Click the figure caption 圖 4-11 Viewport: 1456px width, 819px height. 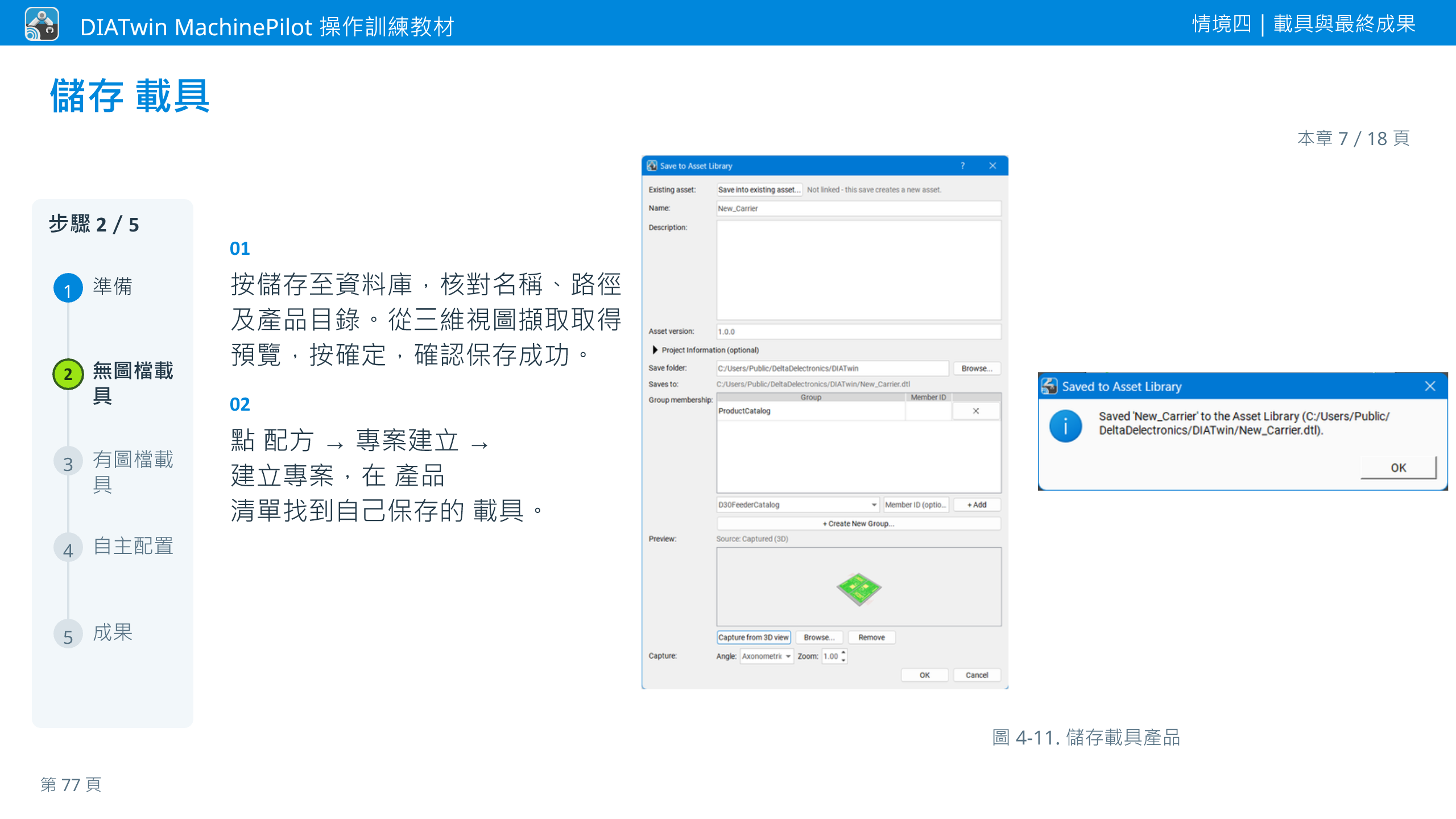(1086, 737)
